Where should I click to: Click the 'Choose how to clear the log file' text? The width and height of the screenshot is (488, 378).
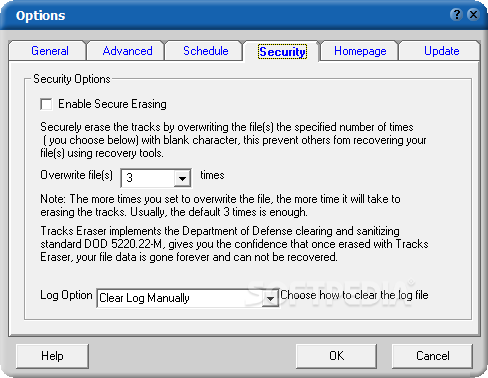[354, 295]
